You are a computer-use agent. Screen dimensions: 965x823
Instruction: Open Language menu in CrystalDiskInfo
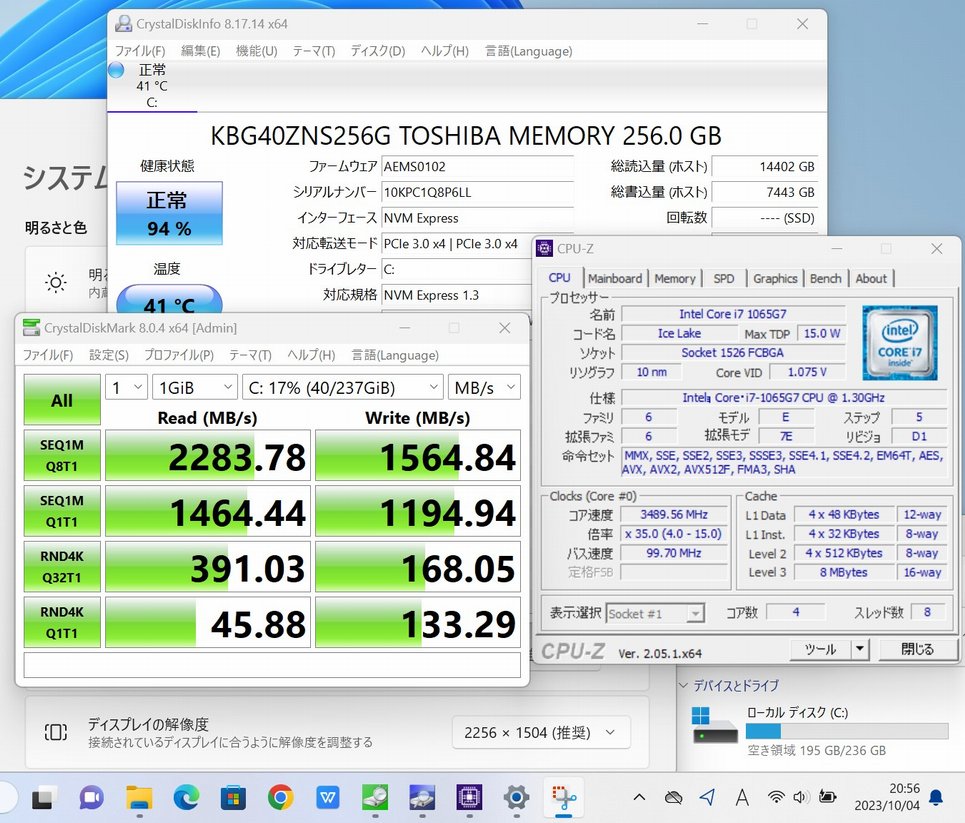pos(529,51)
